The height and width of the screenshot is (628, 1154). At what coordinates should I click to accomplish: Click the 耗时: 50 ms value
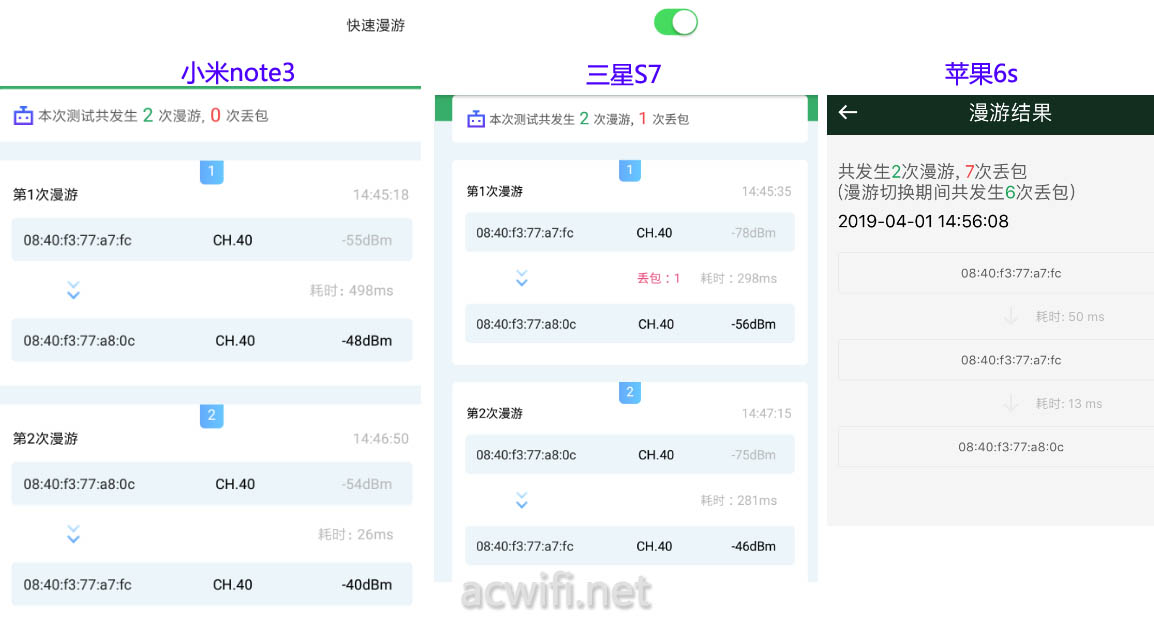[x=1070, y=317]
